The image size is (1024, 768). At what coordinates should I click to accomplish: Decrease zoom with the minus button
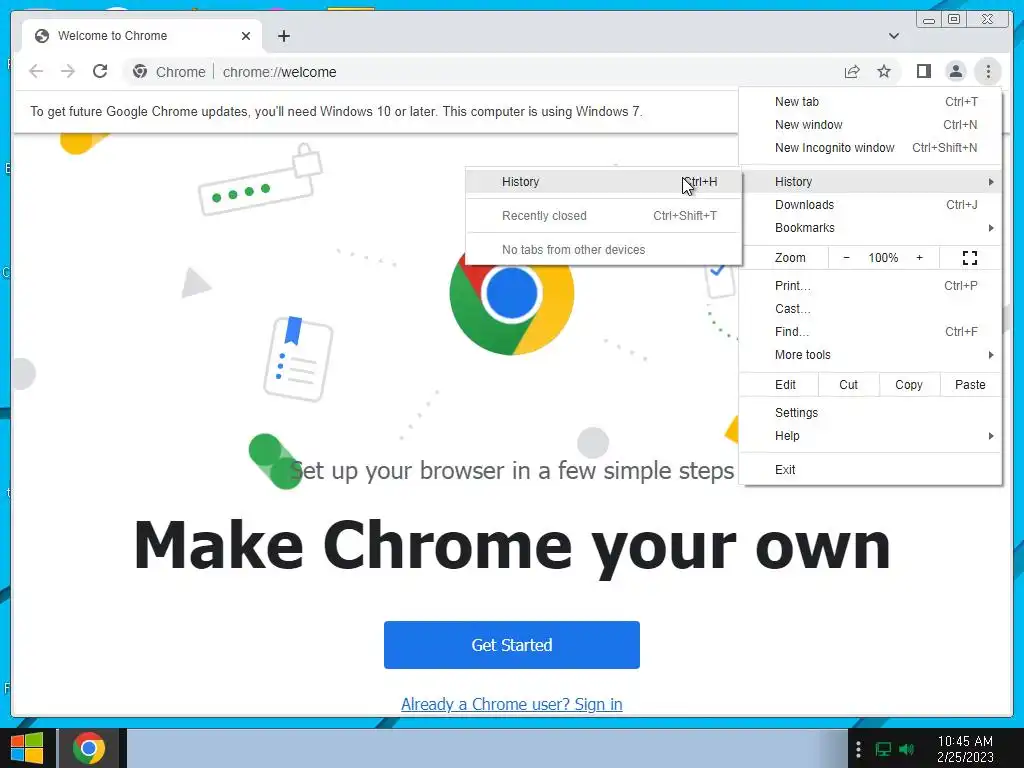pyautogui.click(x=846, y=258)
